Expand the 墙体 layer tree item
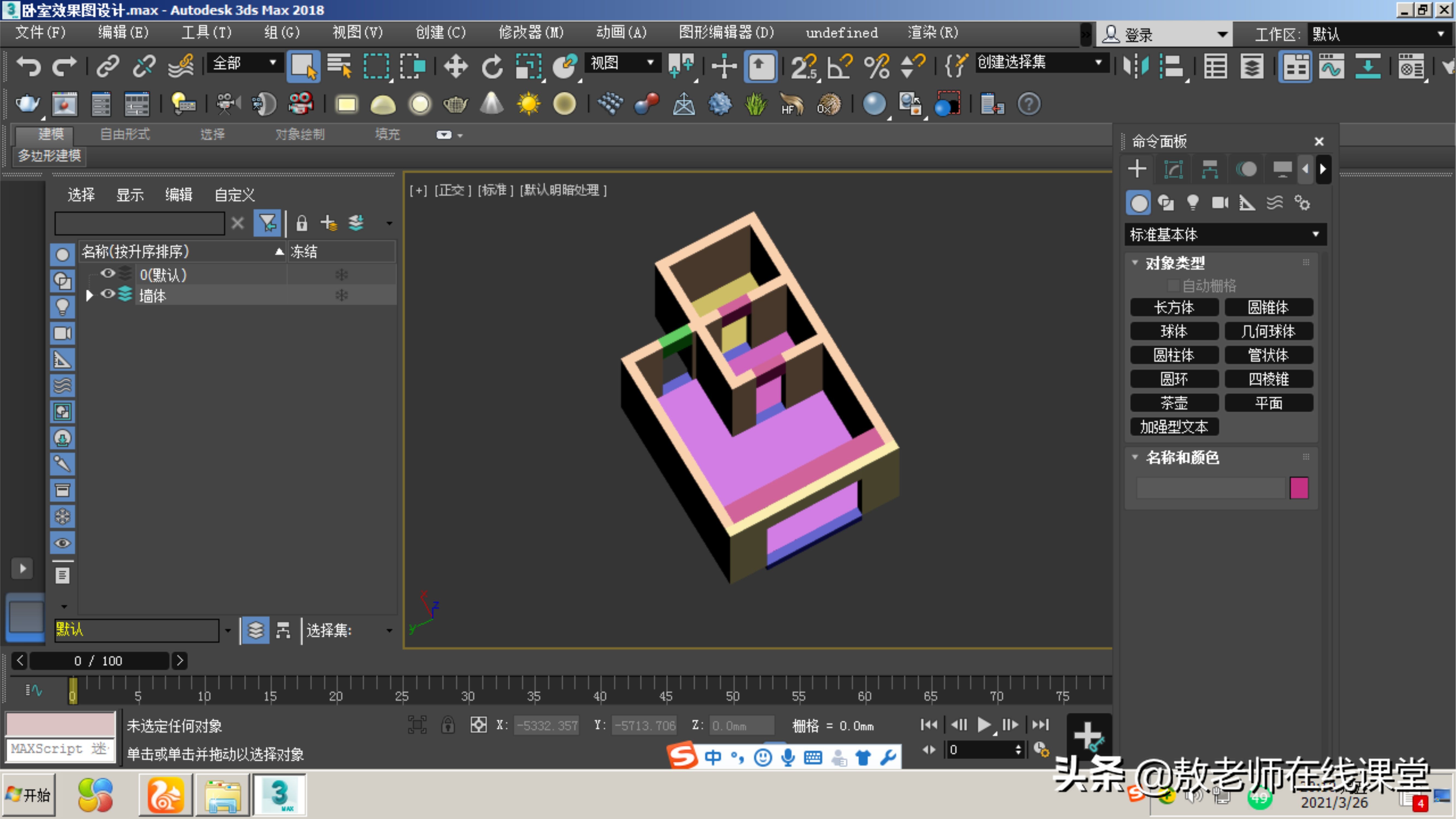1456x819 pixels. [x=89, y=295]
